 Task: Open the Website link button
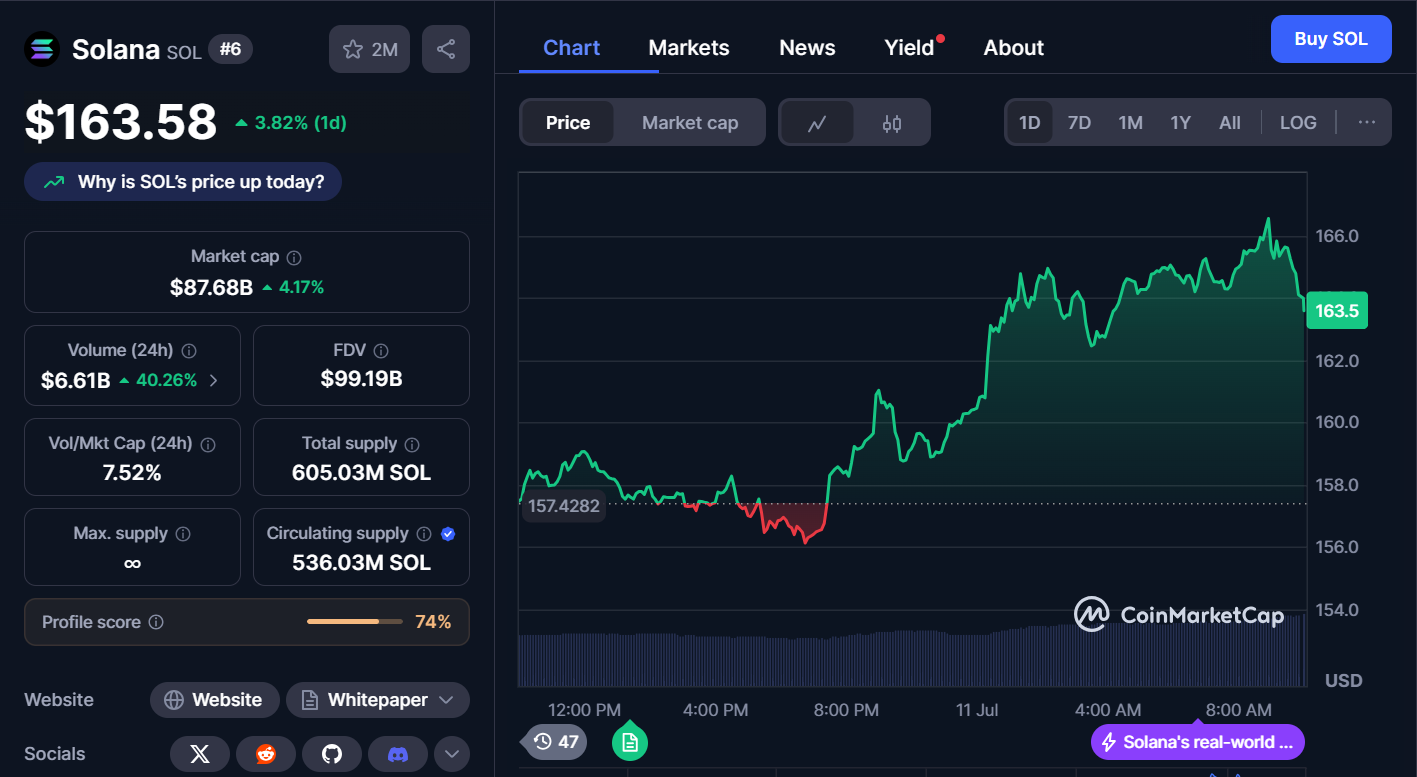213,700
